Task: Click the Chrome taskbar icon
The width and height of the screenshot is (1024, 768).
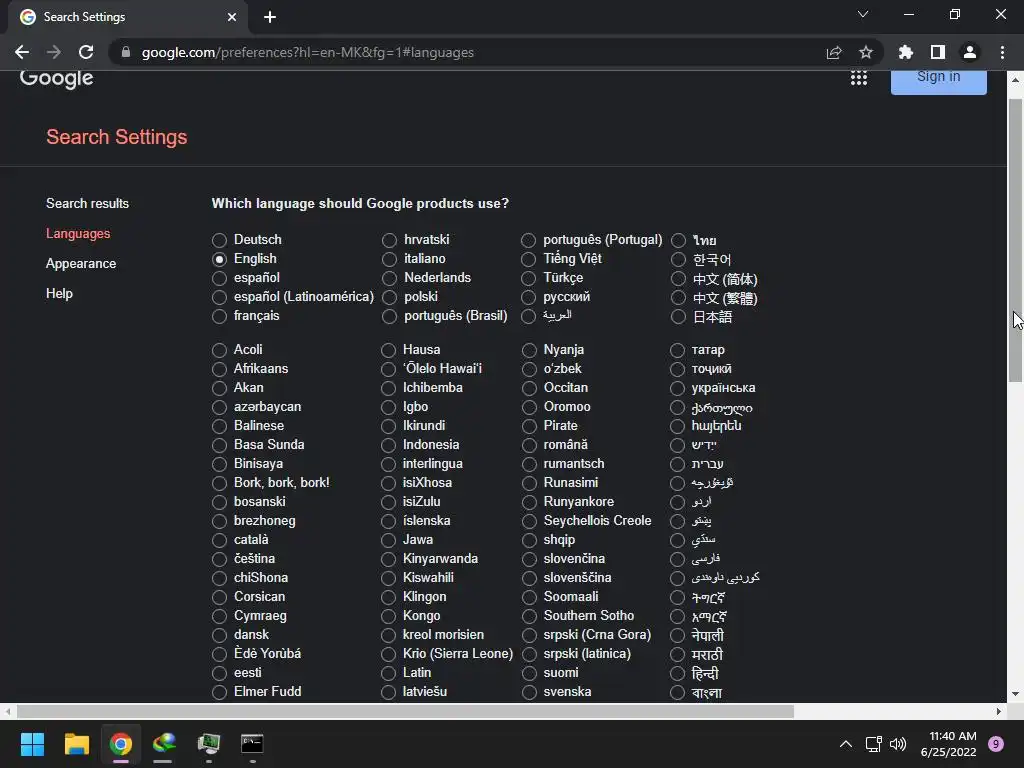Action: [x=121, y=744]
